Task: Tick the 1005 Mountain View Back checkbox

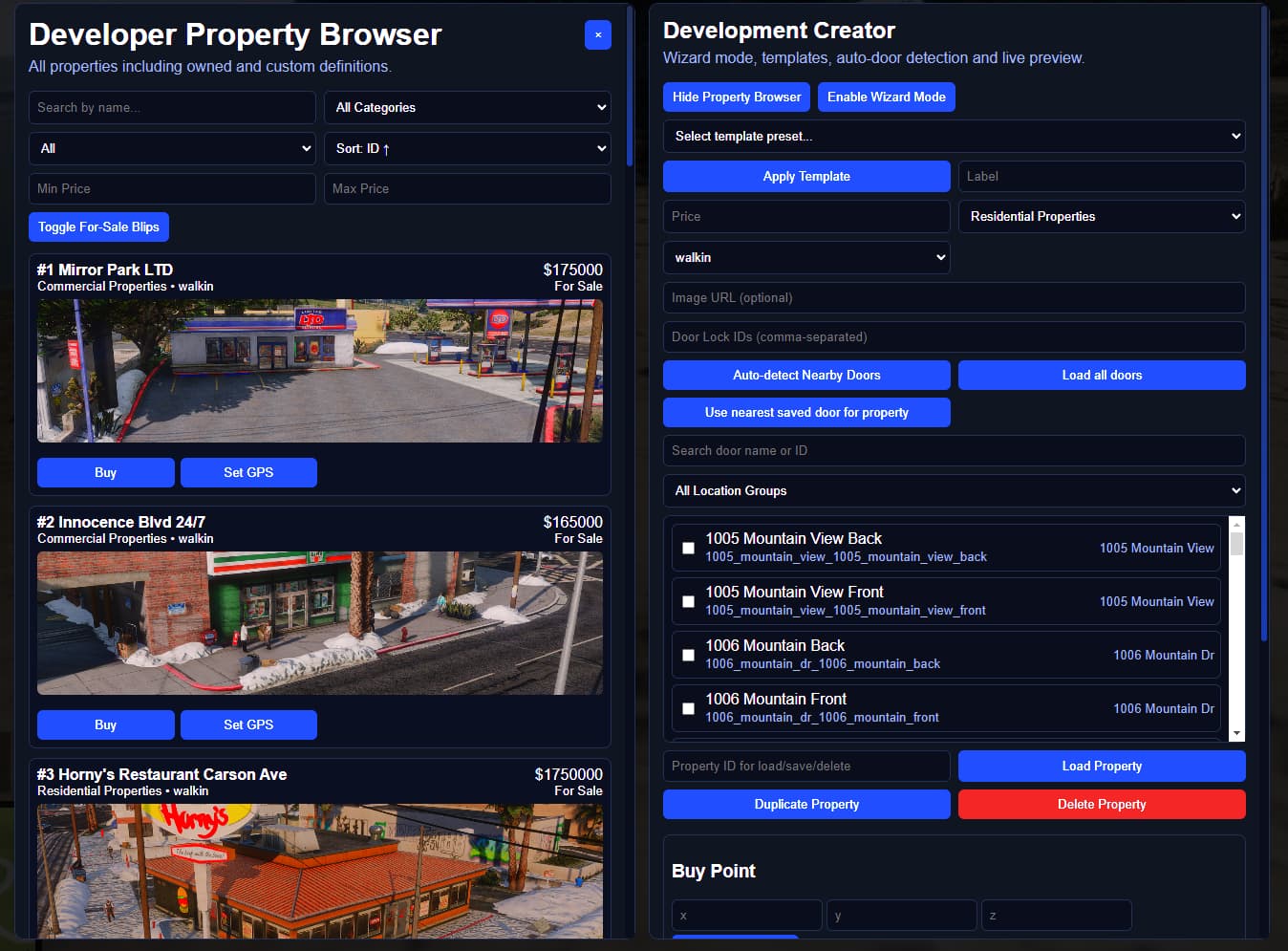Action: 688,548
